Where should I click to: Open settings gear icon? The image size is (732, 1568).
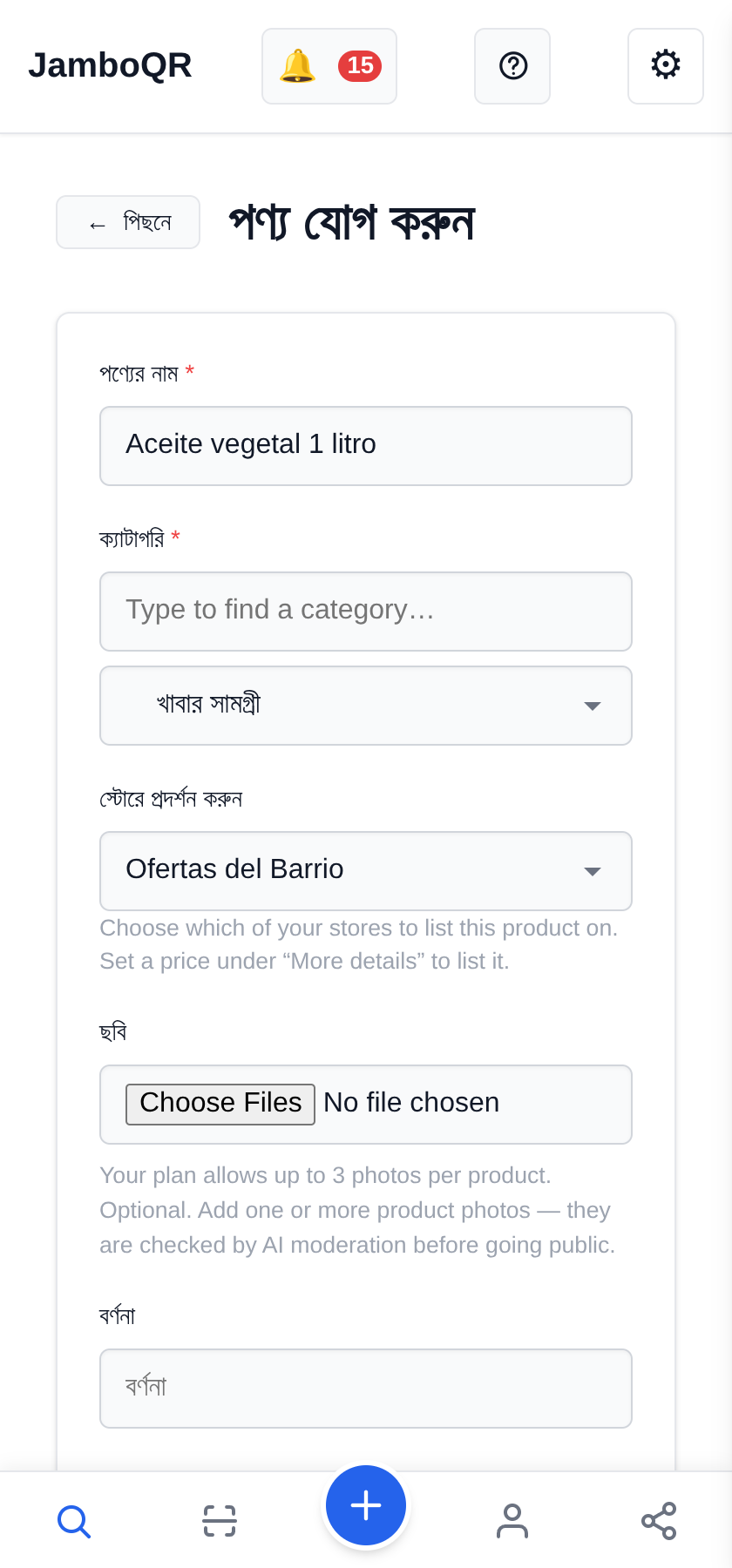pos(666,66)
